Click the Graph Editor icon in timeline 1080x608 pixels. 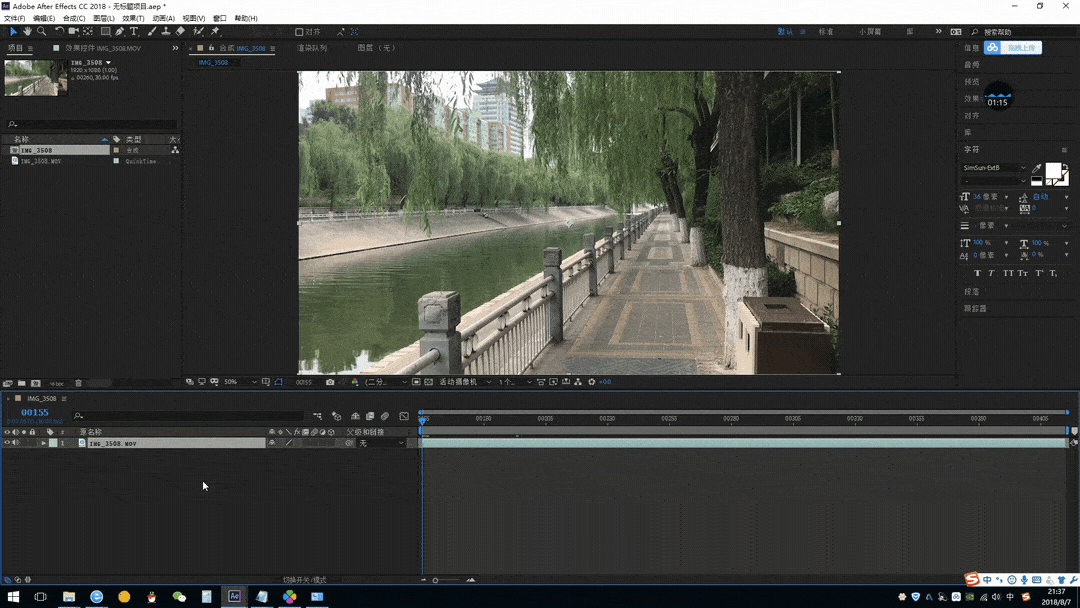coord(404,416)
